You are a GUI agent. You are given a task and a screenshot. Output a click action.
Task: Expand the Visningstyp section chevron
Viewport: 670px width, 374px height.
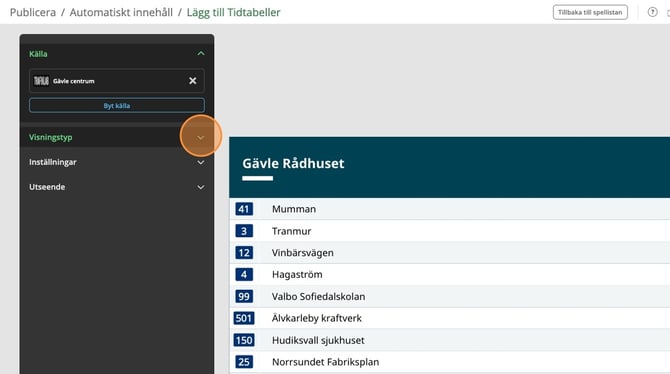(200, 137)
